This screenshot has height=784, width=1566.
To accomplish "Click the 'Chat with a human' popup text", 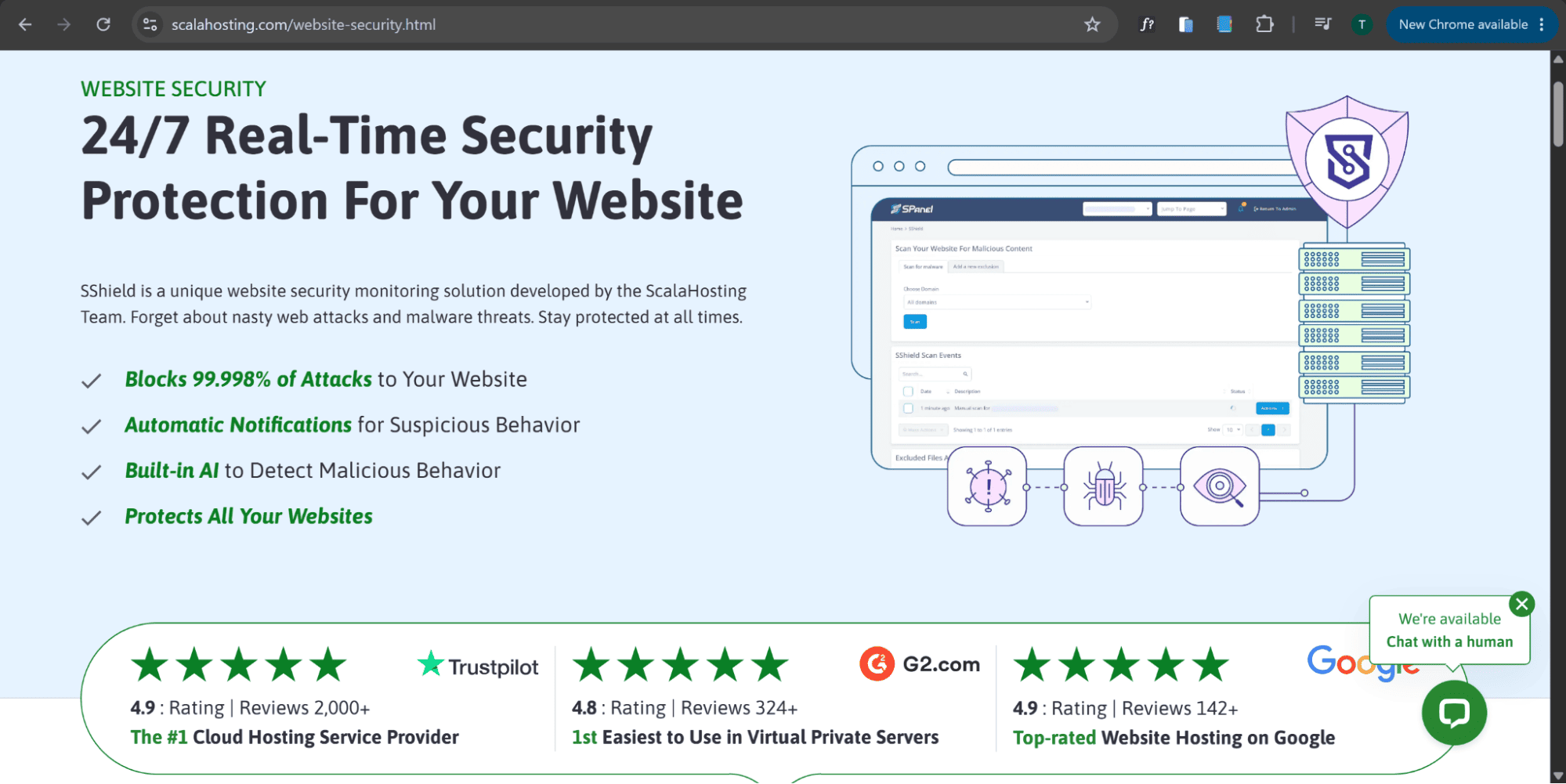I will [1449, 641].
